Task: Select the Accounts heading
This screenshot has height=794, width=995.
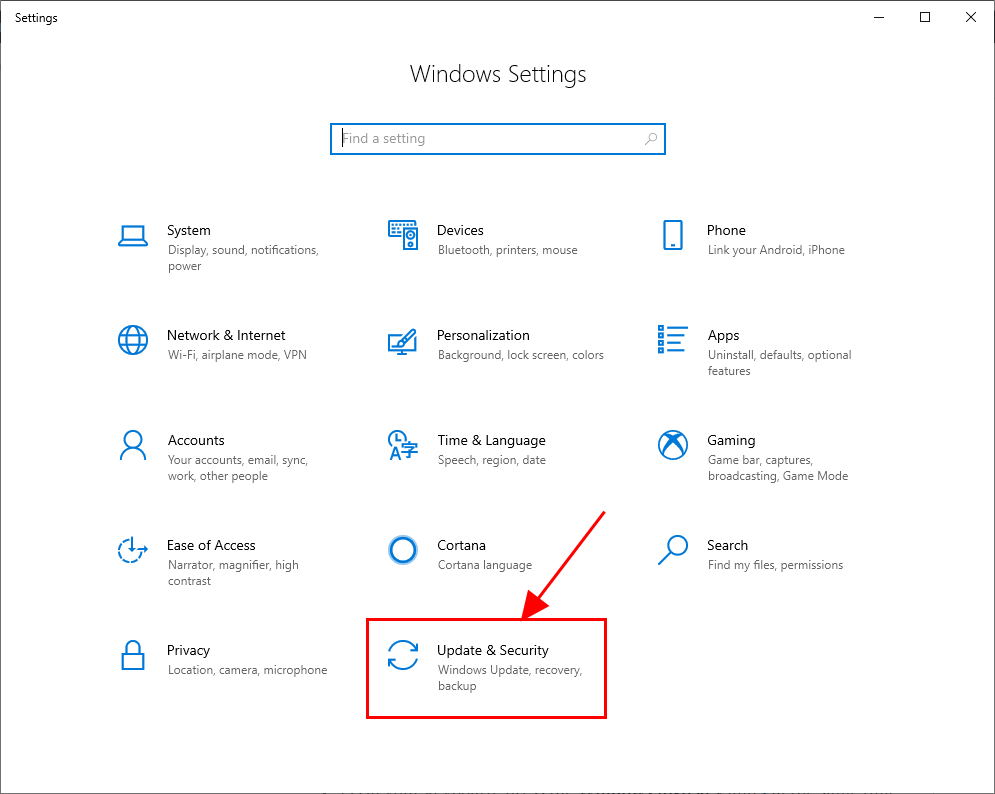Action: pos(196,440)
